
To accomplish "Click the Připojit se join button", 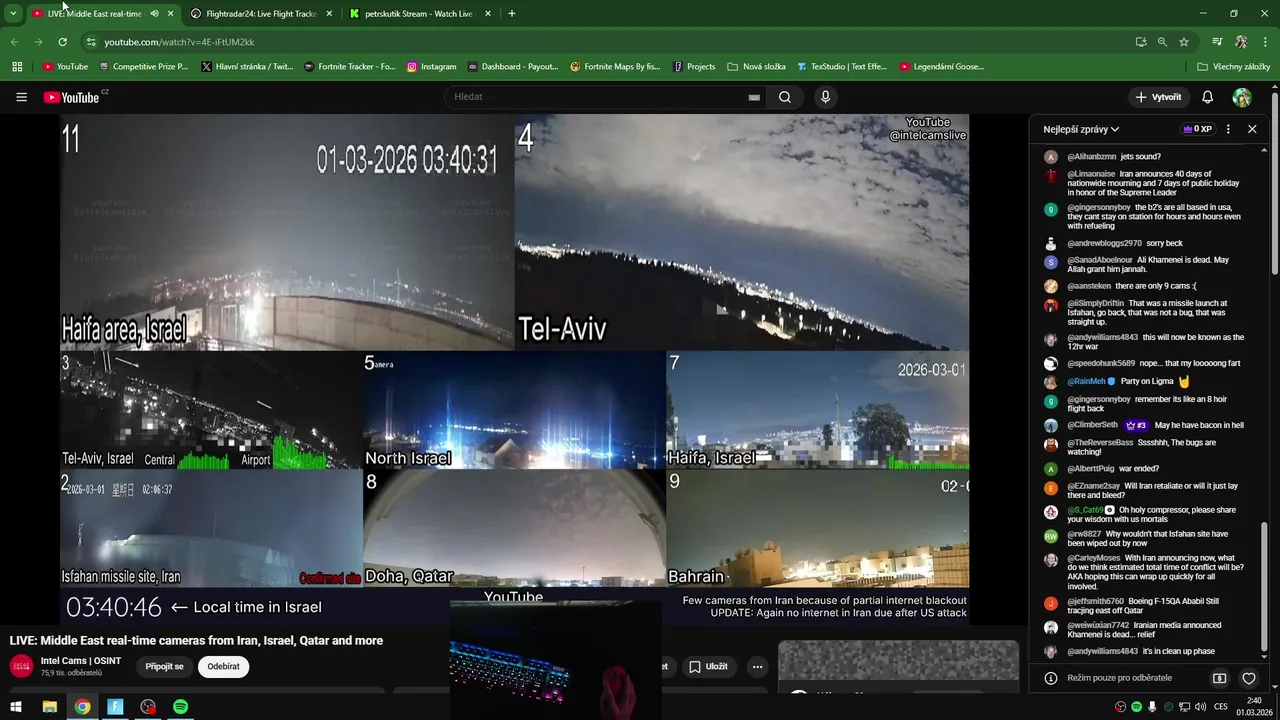I will tap(164, 666).
